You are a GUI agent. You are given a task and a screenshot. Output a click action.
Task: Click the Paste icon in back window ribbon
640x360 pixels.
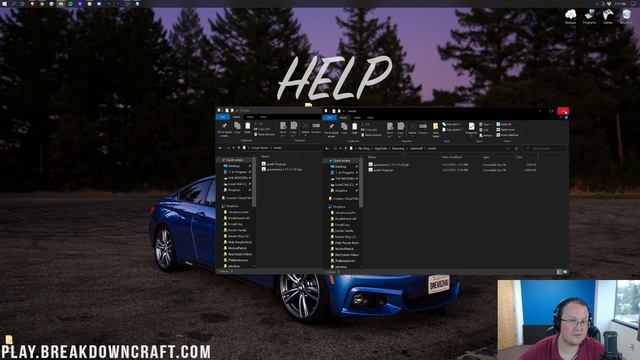[247, 128]
